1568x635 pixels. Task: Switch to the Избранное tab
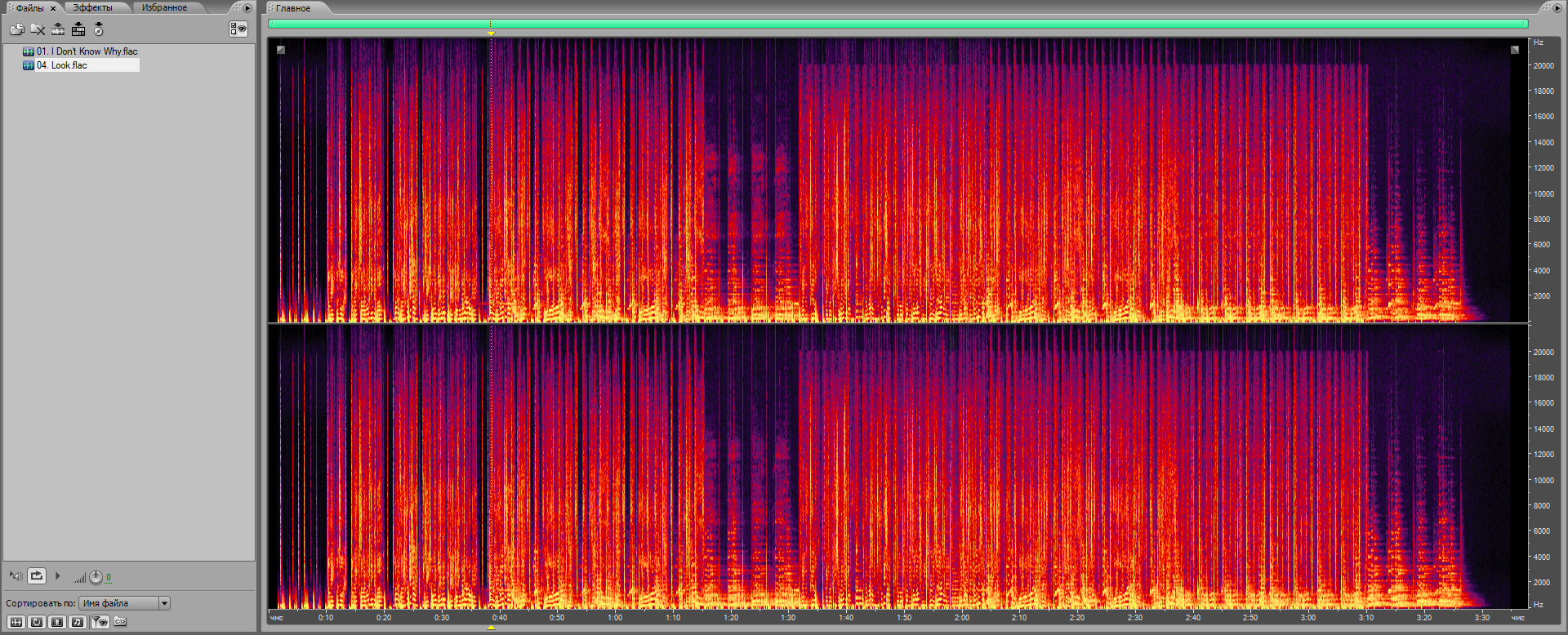click(164, 8)
